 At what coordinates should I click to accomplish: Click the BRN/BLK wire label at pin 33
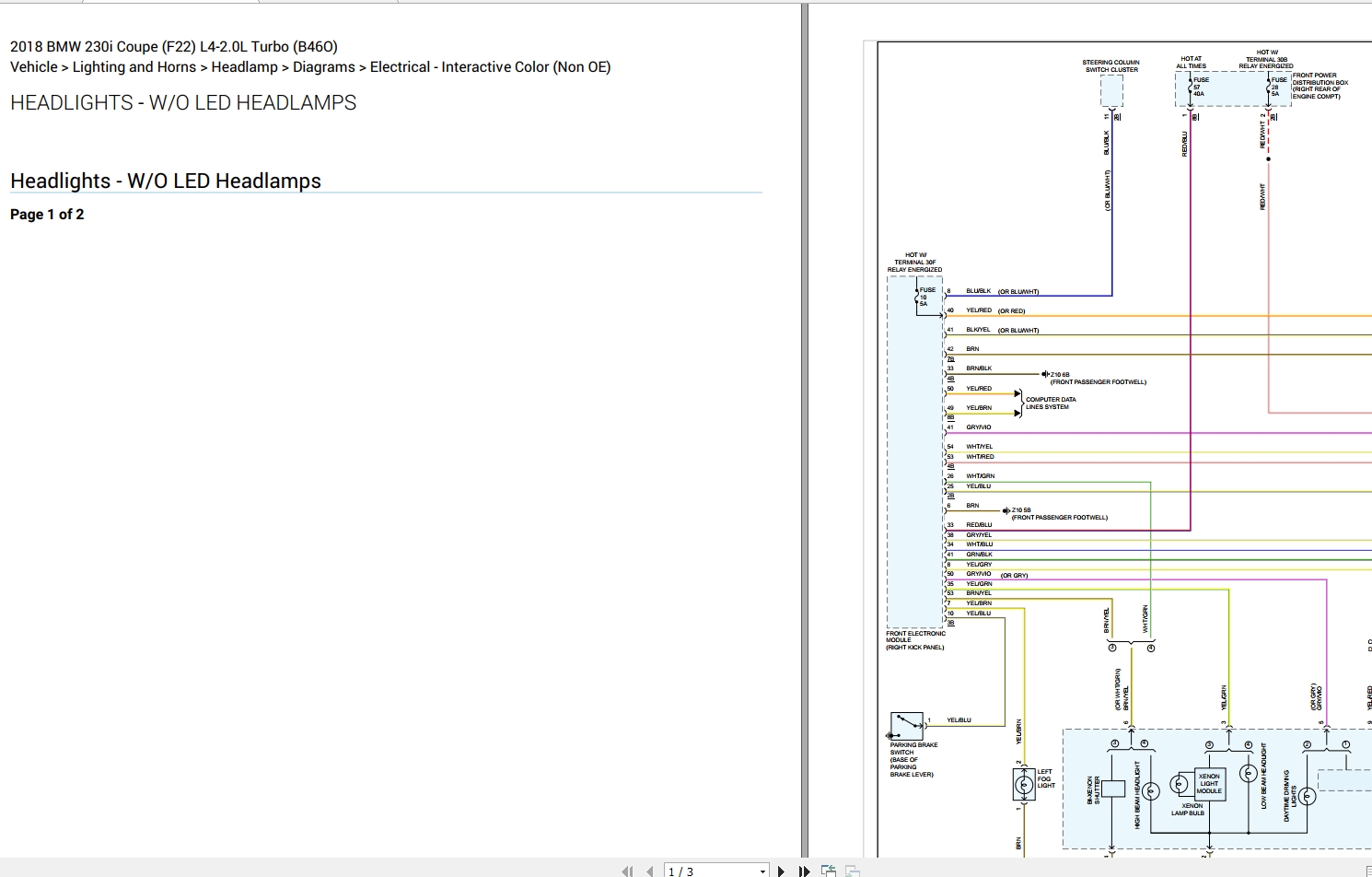click(979, 368)
